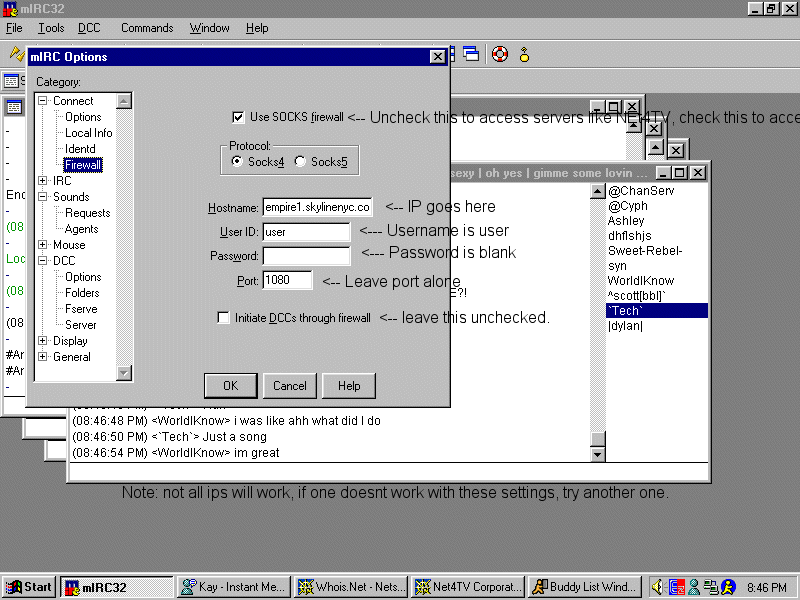Click the OK button

click(231, 386)
